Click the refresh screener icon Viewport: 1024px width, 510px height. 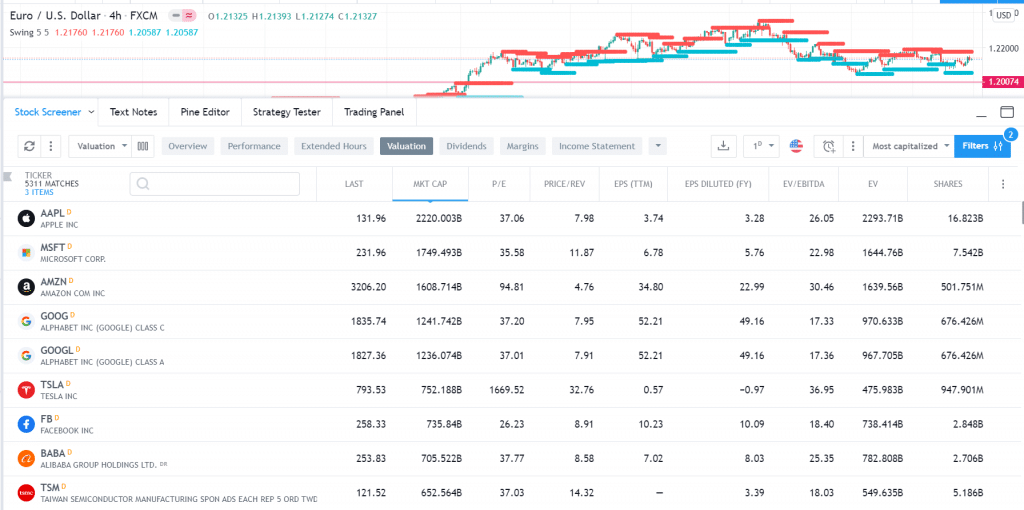pyautogui.click(x=29, y=146)
